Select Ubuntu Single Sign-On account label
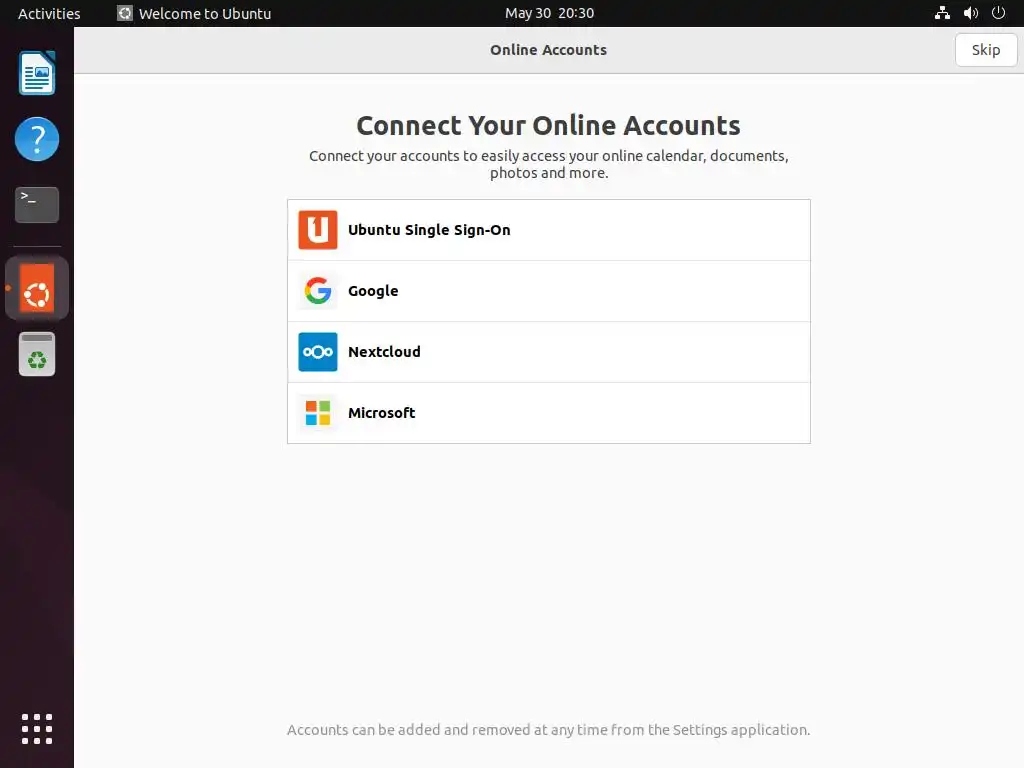This screenshot has height=768, width=1024. (x=429, y=230)
